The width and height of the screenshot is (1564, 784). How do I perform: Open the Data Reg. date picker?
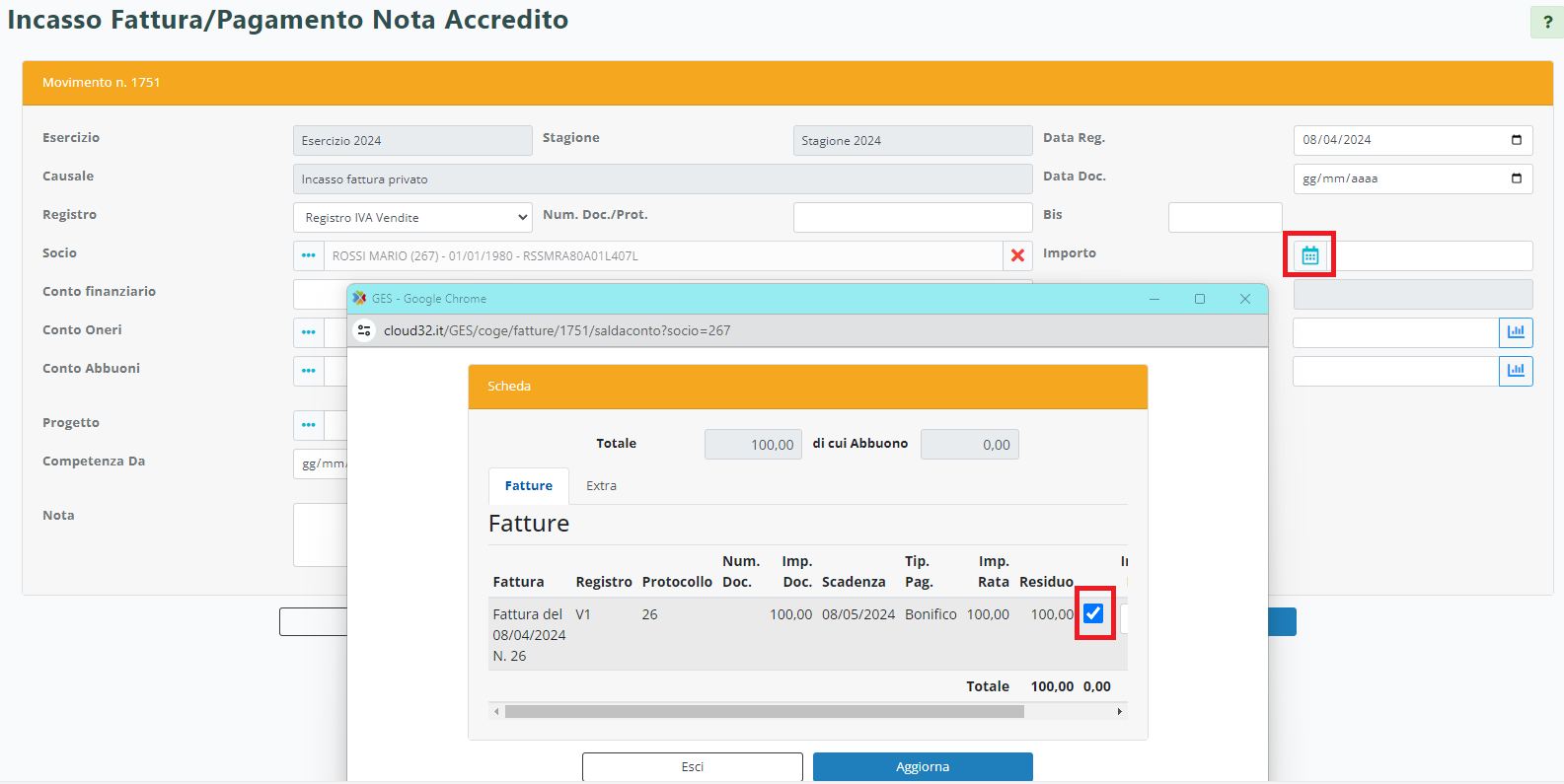(x=1517, y=140)
